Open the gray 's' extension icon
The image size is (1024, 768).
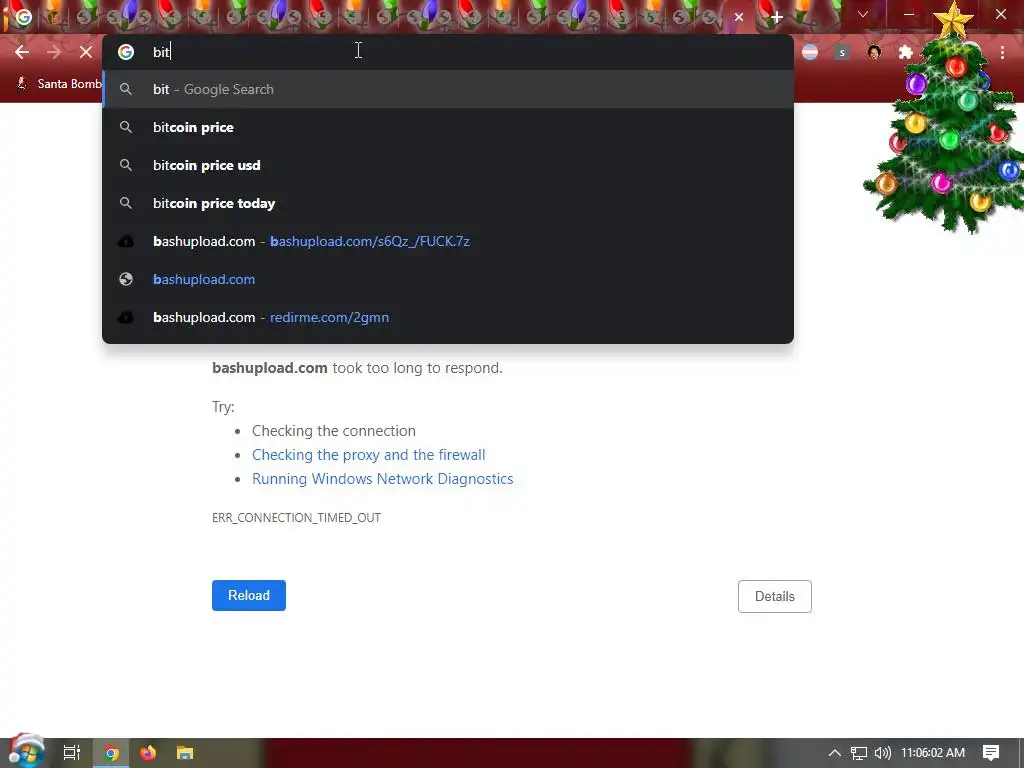[842, 52]
